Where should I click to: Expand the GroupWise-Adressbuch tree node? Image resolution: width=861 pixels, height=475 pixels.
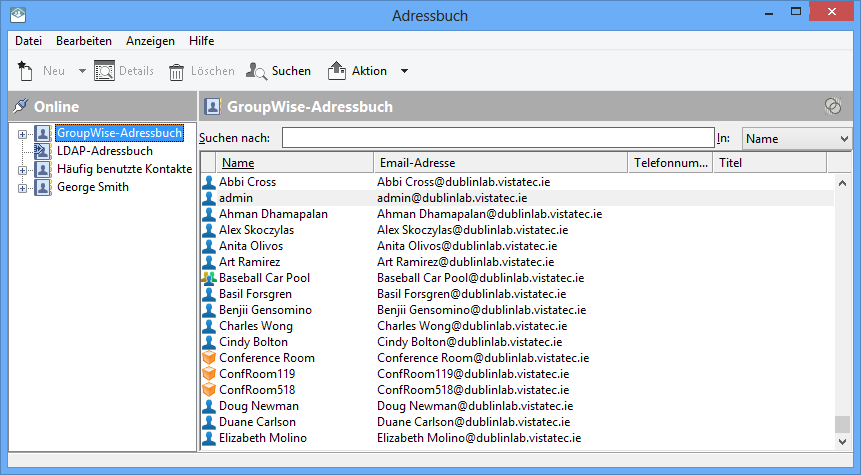pos(22,133)
